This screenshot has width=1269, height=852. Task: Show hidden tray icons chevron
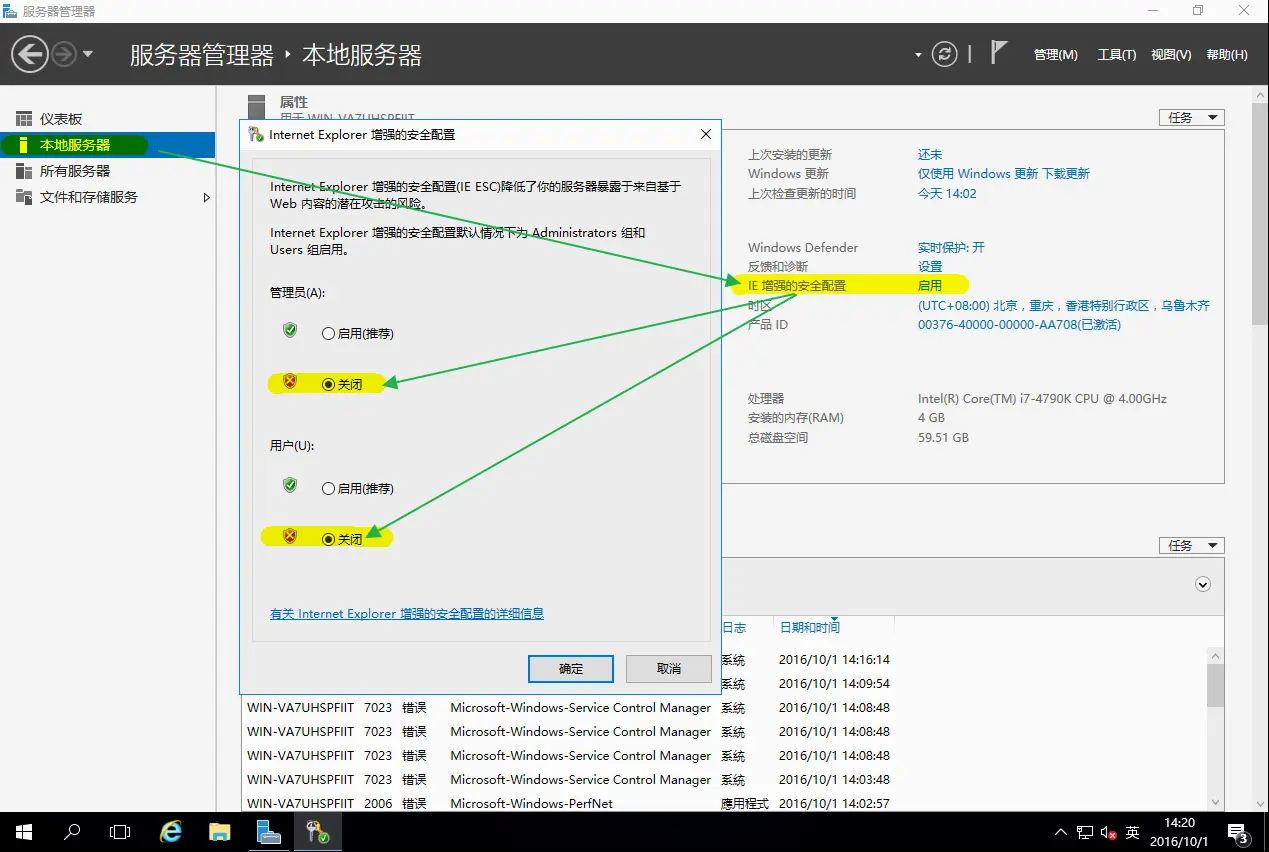coord(1061,832)
